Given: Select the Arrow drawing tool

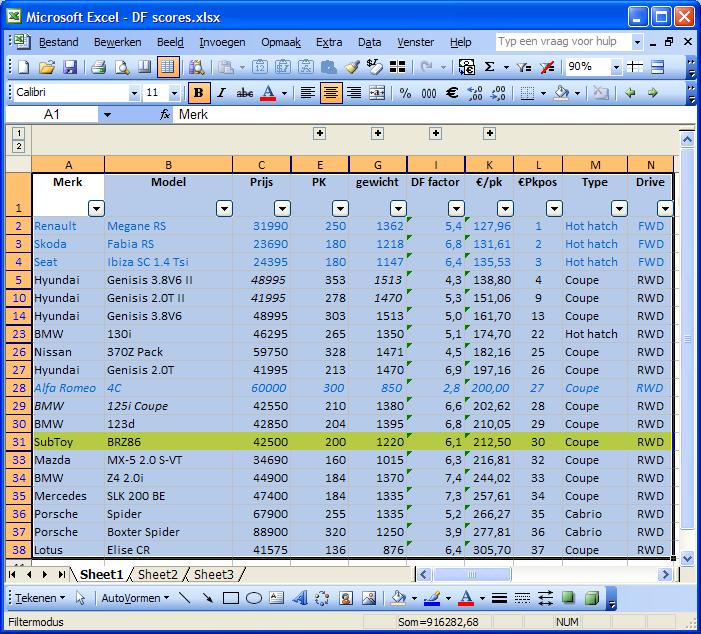Looking at the screenshot, I should click(207, 598).
